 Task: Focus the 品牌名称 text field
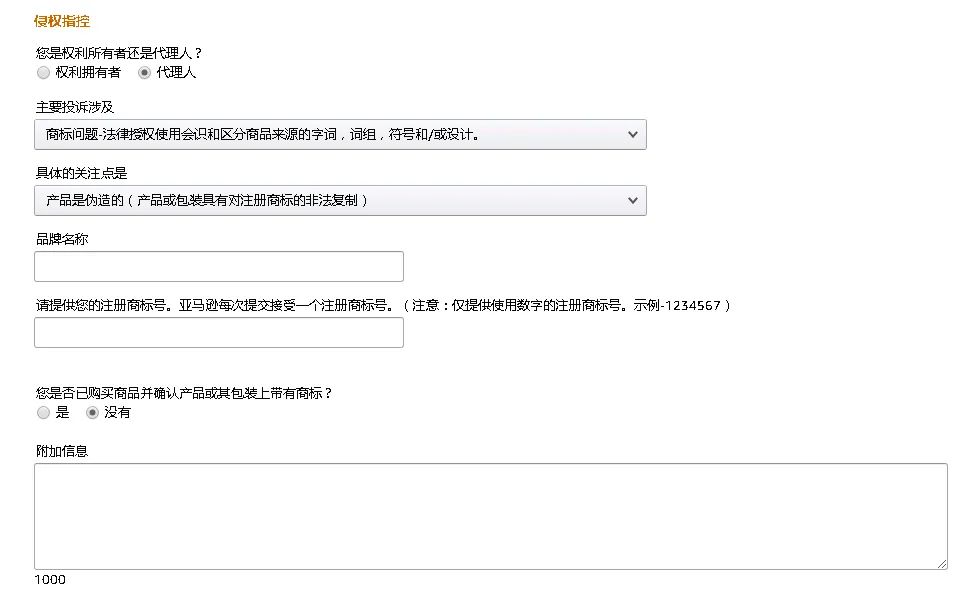tap(219, 267)
